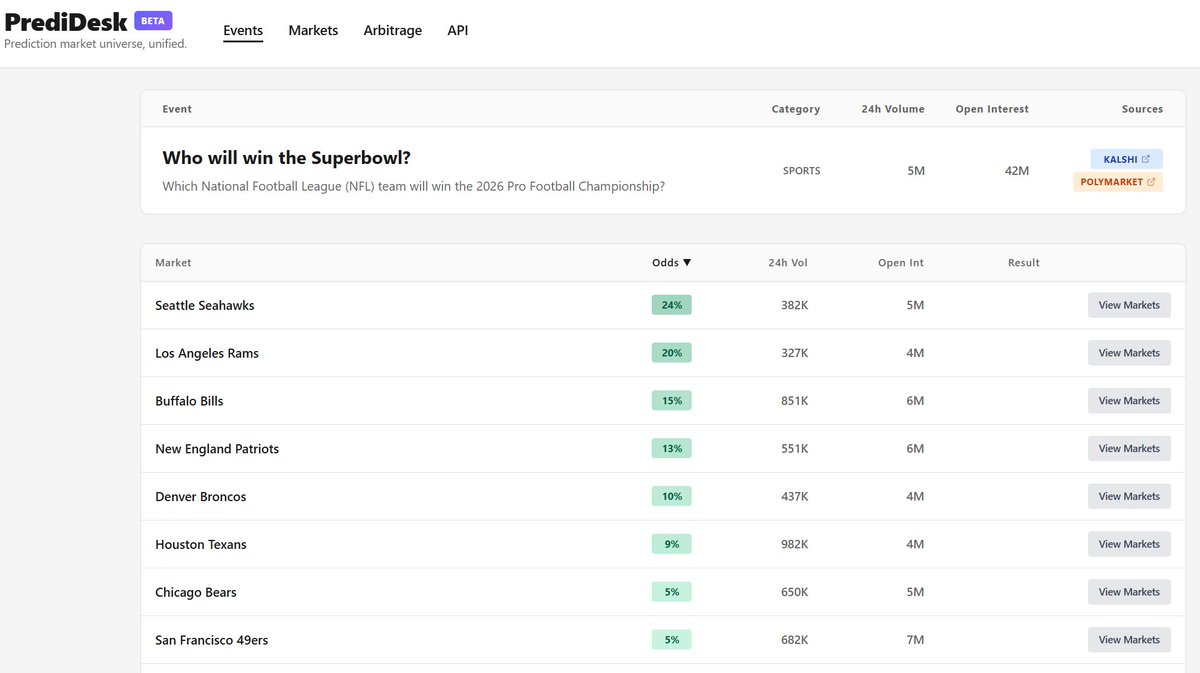Viewport: 1200px width, 673px height.
Task: Click the 682K volume value
Action: click(x=795, y=640)
